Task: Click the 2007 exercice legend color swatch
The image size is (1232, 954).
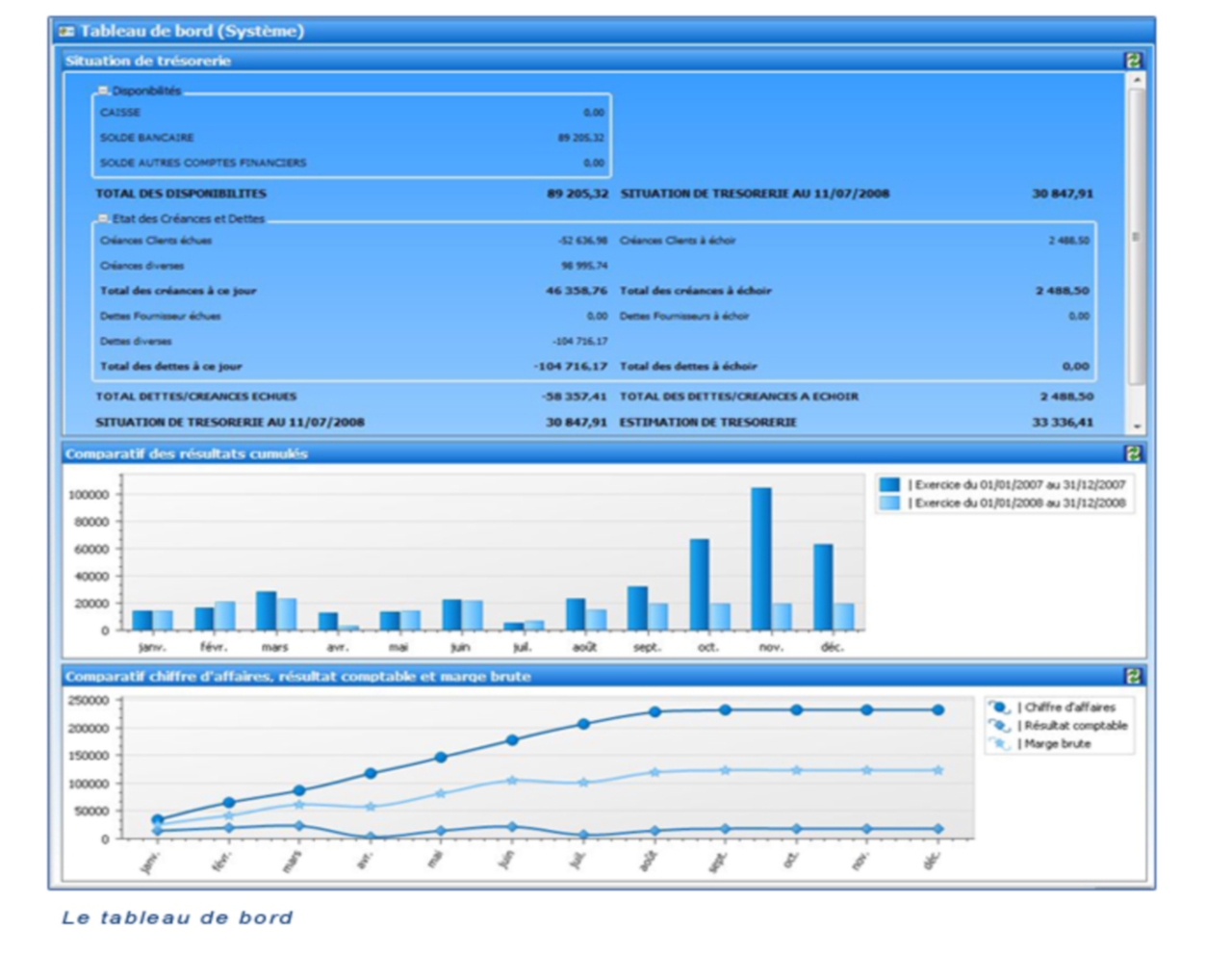Action: 889,485
